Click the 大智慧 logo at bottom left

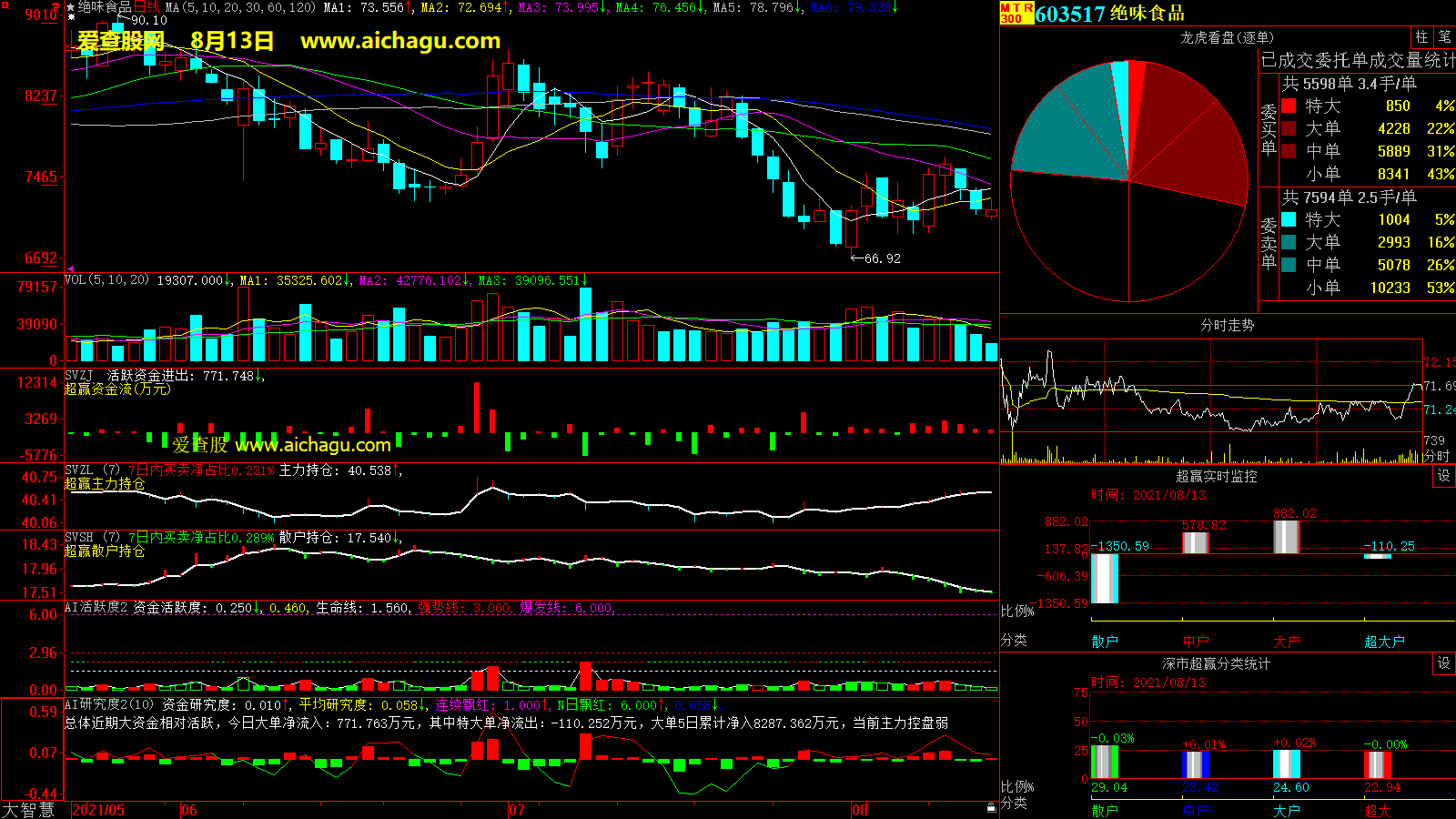click(x=29, y=810)
